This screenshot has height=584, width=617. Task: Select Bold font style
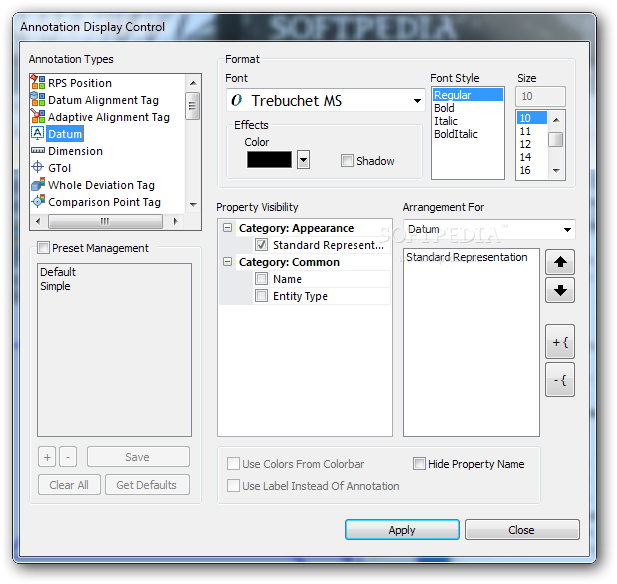[x=444, y=108]
